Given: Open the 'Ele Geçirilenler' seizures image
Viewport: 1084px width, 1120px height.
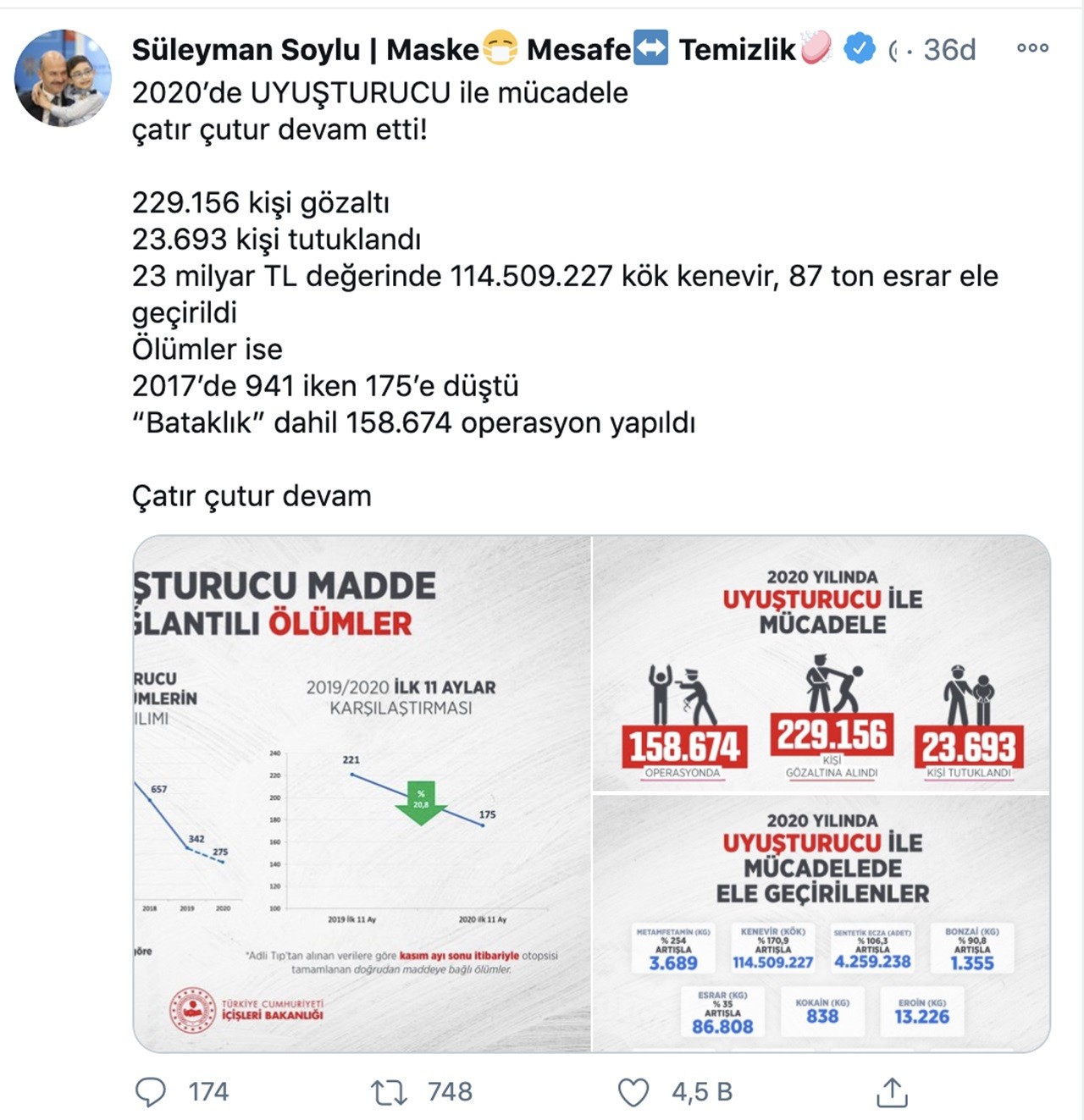Looking at the screenshot, I should pyautogui.click(x=821, y=923).
